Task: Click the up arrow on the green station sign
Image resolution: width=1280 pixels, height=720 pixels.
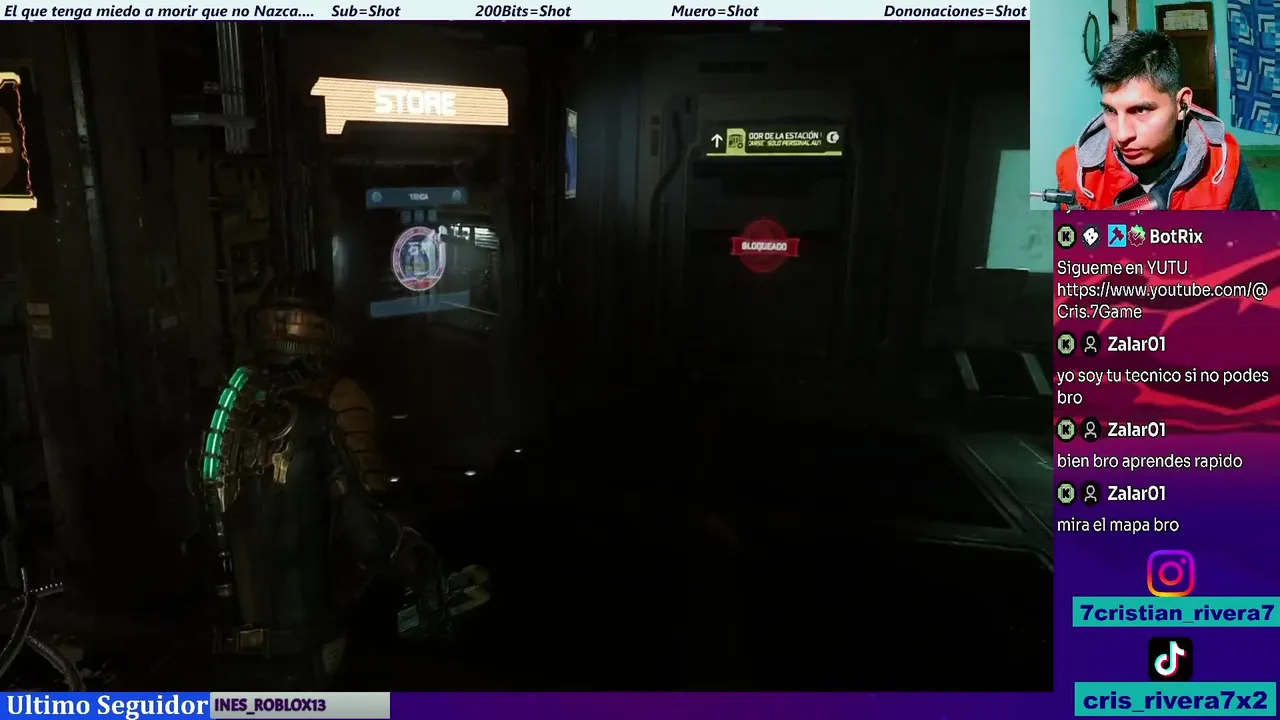Action: pos(716,142)
